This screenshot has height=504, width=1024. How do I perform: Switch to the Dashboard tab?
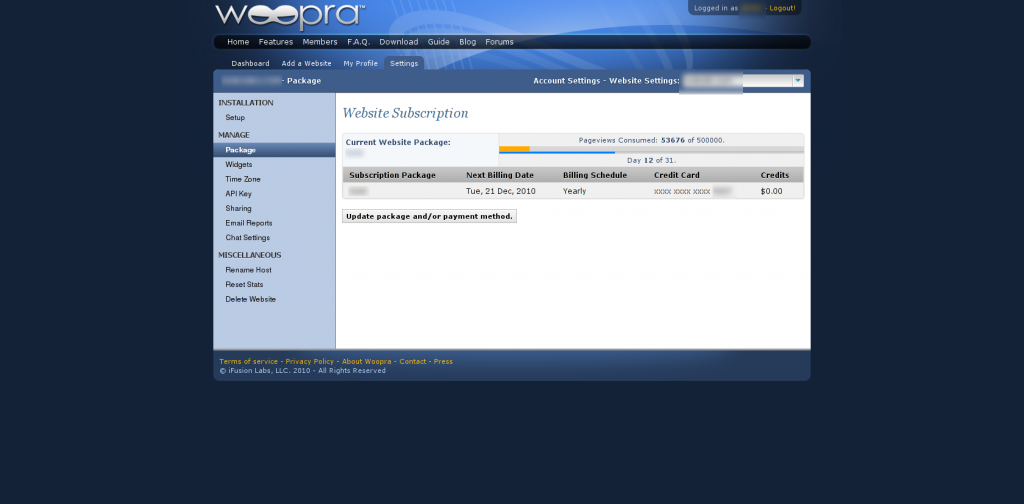250,63
